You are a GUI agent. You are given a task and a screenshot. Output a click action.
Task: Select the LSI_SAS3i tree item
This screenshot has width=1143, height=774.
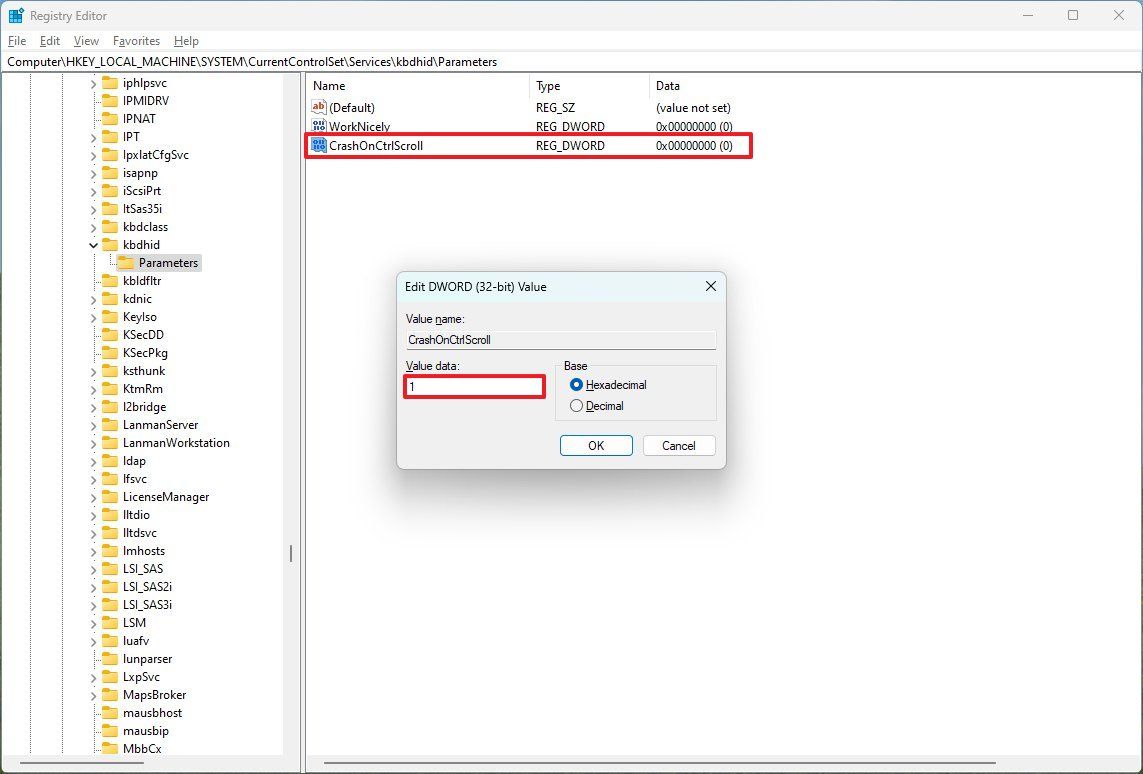[x=147, y=605]
